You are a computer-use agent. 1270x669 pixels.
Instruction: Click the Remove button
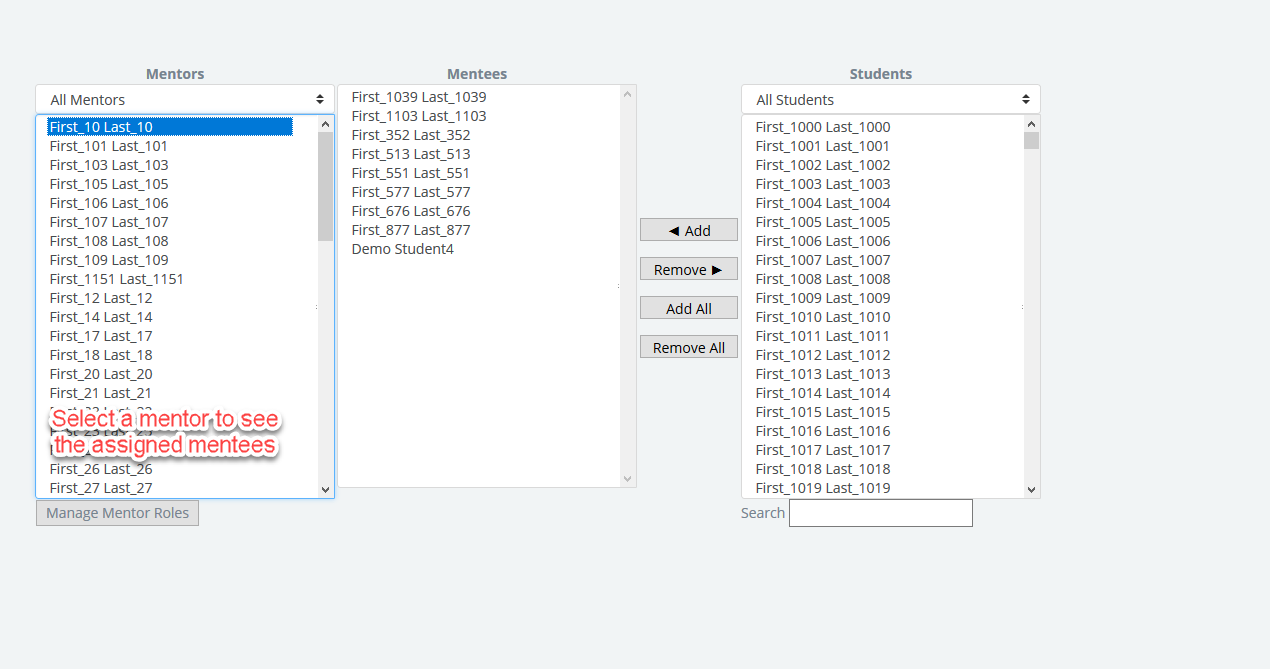pyautogui.click(x=689, y=269)
